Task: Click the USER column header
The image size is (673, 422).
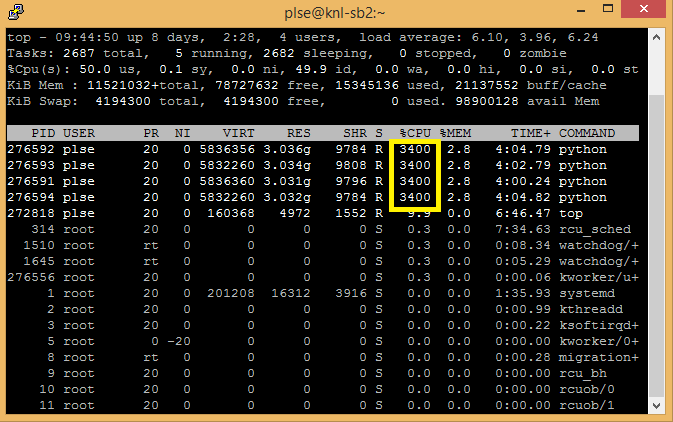Action: tap(79, 134)
